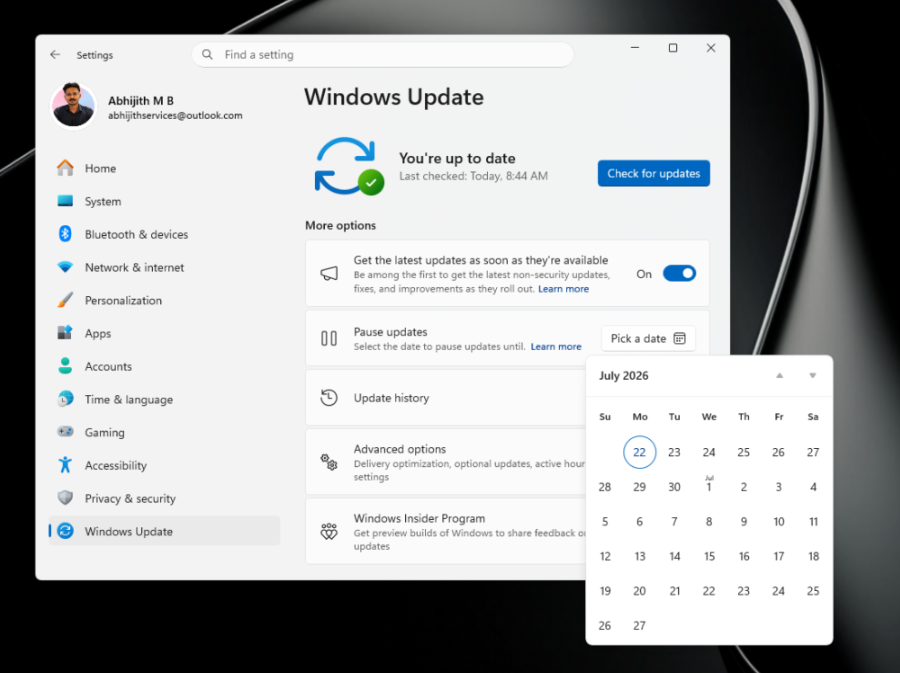Click the user profile picture
The image size is (900, 673).
click(73, 105)
